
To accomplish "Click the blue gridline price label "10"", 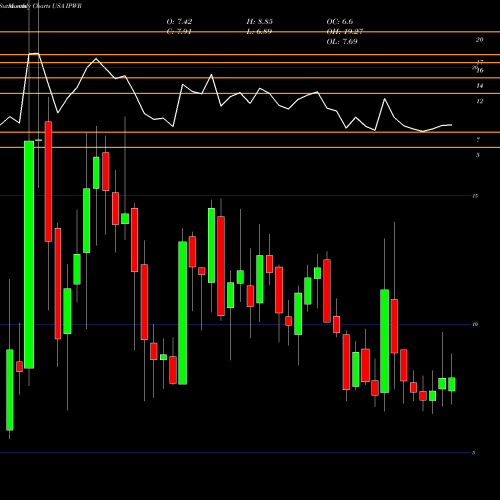I will [475, 324].
